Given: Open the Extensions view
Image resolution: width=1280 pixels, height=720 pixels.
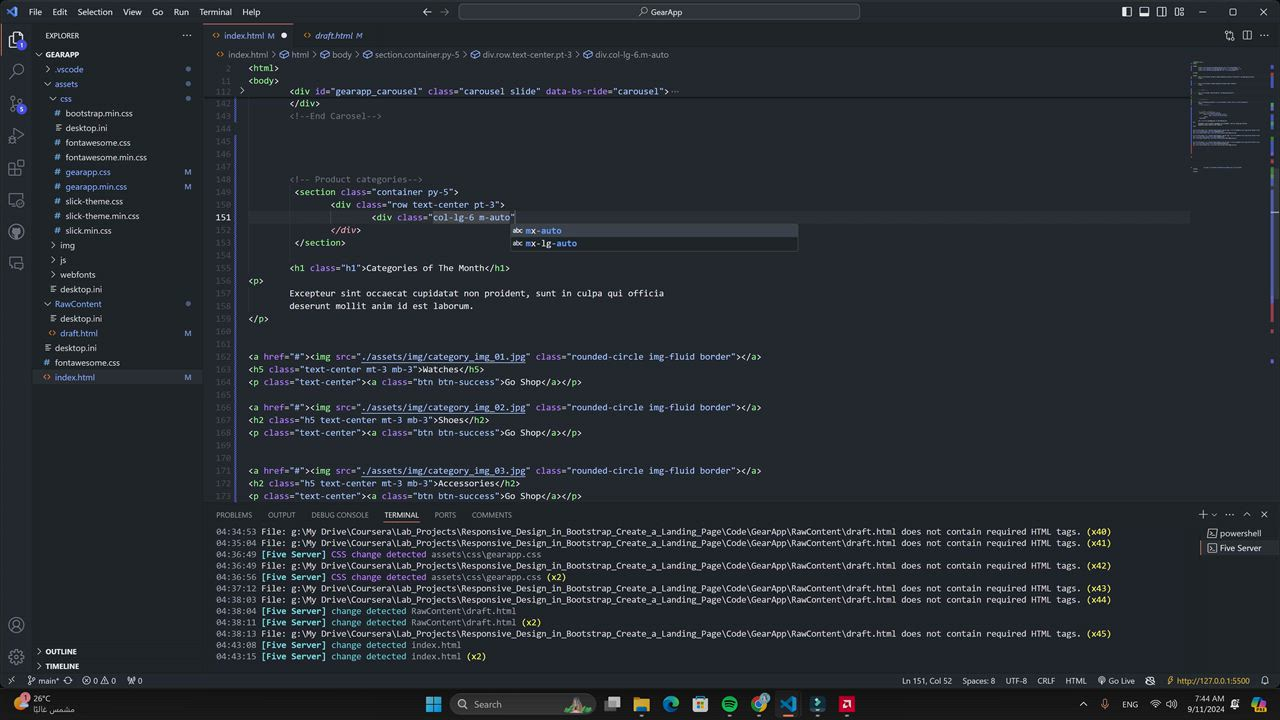Looking at the screenshot, I should click(16, 168).
